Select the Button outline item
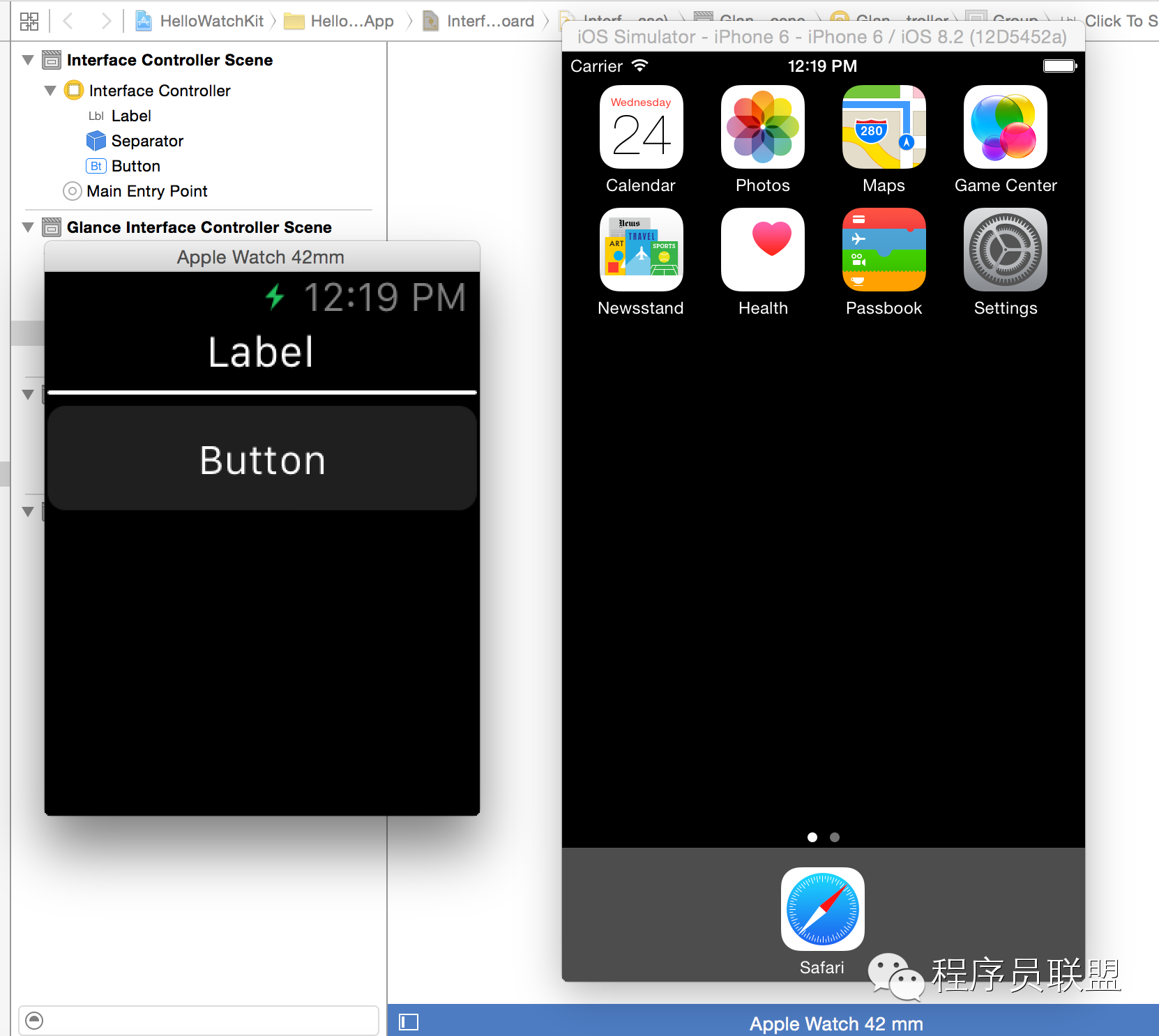The width and height of the screenshot is (1159, 1036). click(123, 166)
